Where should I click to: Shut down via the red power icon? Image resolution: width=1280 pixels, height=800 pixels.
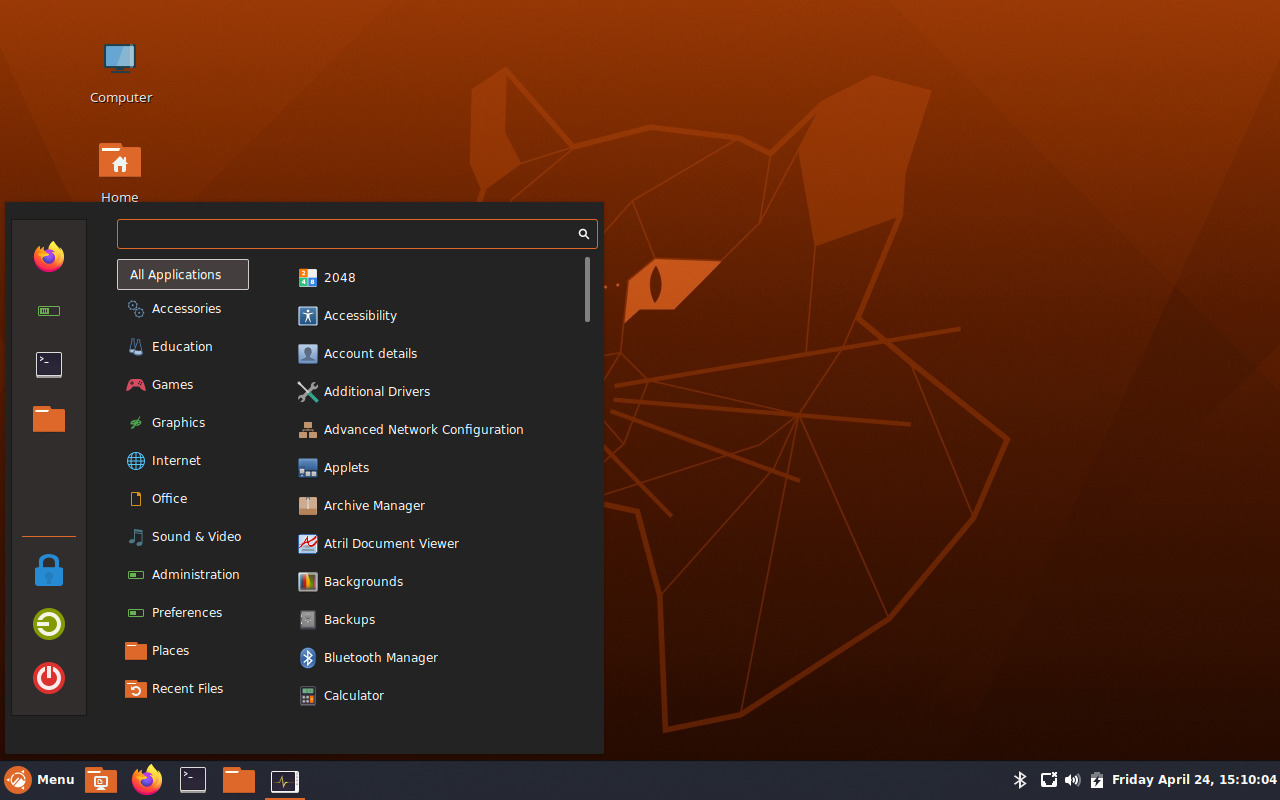coord(48,678)
